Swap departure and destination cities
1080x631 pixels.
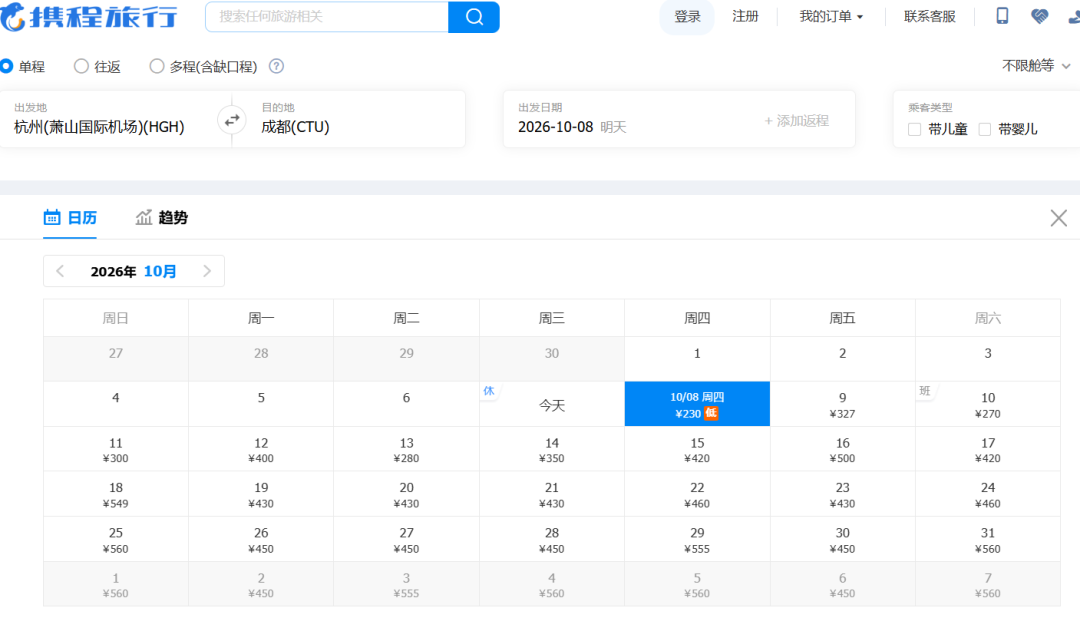(232, 120)
